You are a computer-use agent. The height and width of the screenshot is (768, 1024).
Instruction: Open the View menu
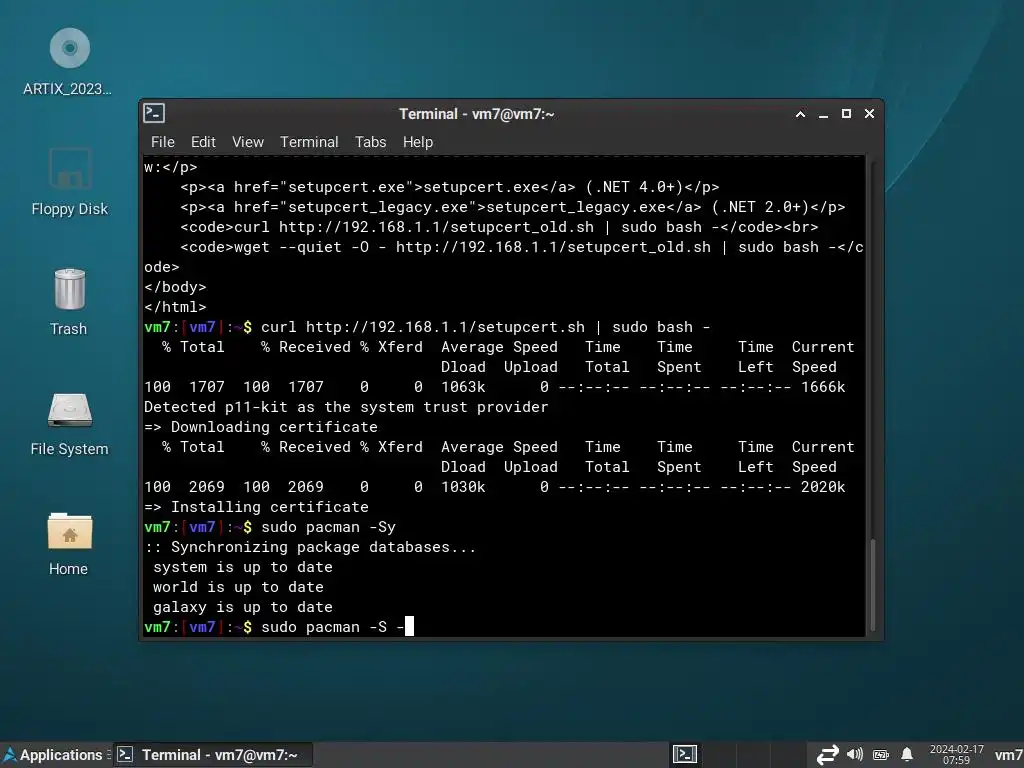(x=248, y=142)
